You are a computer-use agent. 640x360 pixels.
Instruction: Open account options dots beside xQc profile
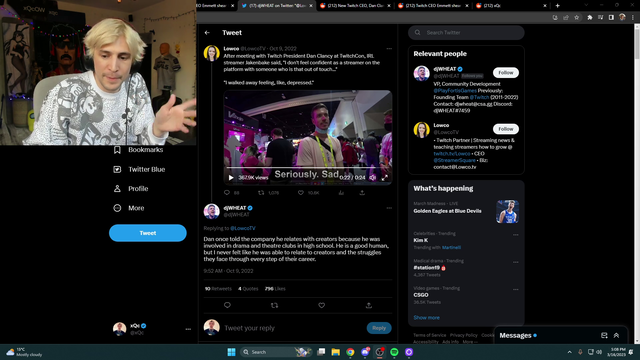point(188,329)
